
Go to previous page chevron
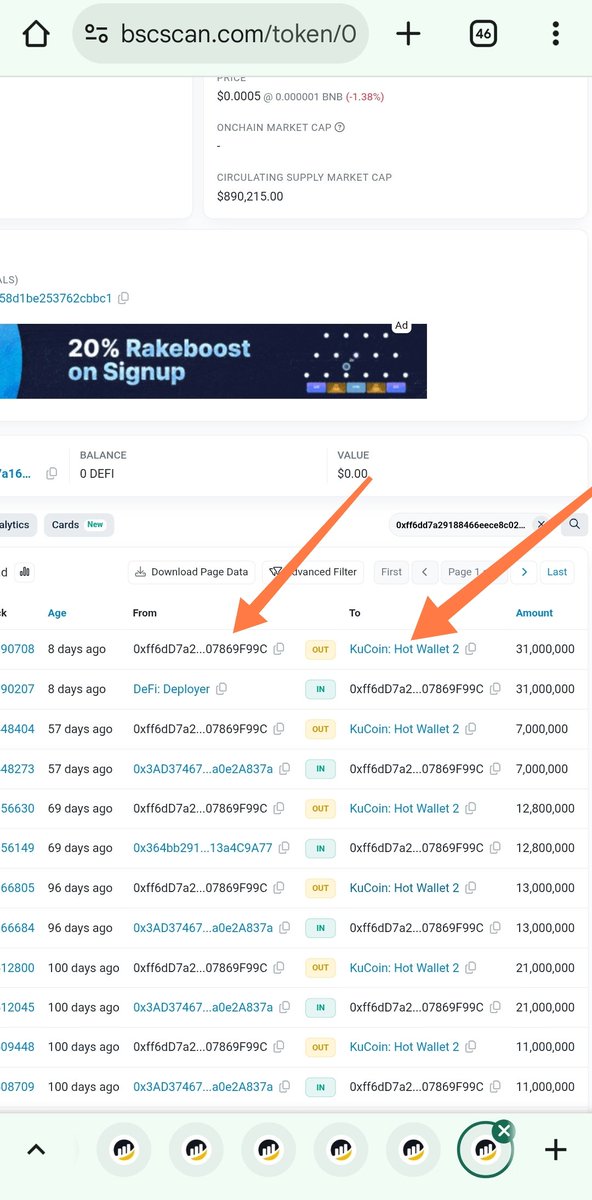pos(425,572)
